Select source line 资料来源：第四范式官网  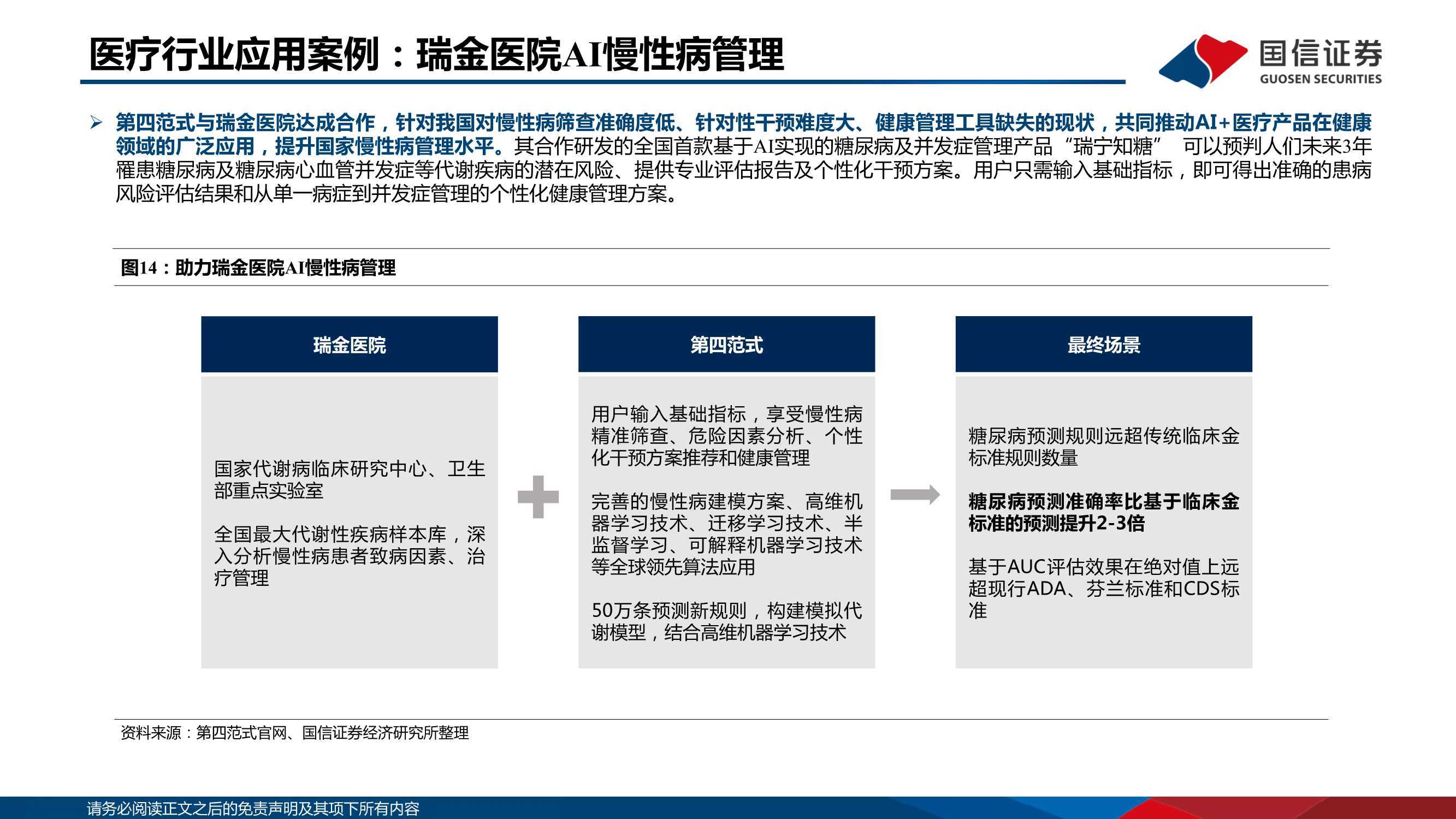click(204, 733)
